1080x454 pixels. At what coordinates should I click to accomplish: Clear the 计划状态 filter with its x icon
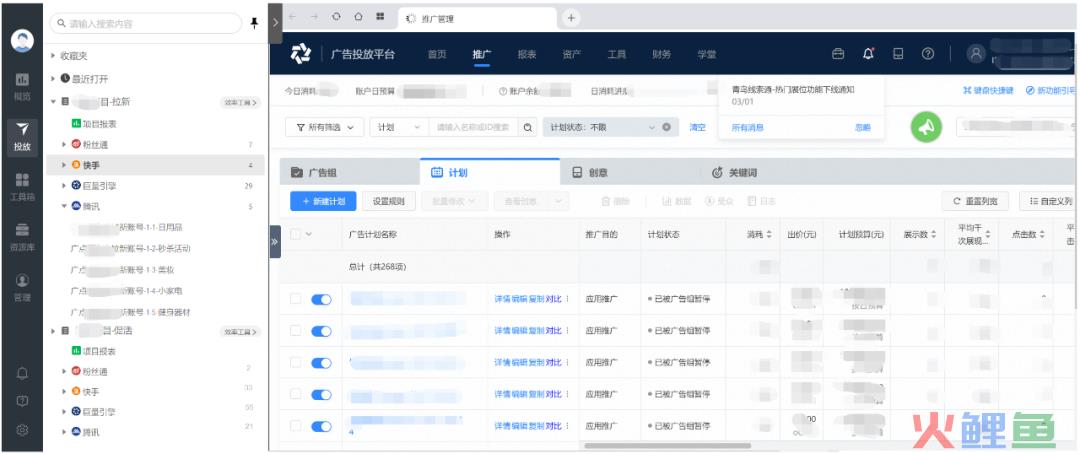tap(667, 127)
